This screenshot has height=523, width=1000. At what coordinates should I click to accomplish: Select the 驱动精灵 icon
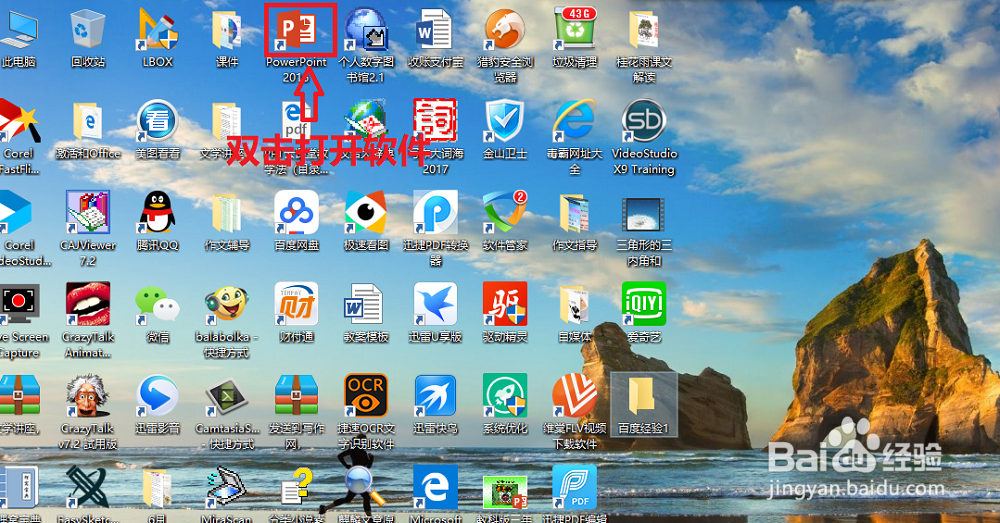504,304
